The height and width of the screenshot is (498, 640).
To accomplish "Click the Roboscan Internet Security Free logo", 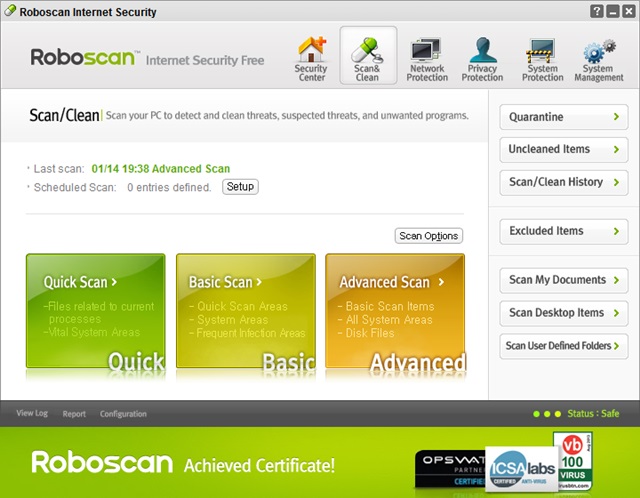I will tap(147, 58).
